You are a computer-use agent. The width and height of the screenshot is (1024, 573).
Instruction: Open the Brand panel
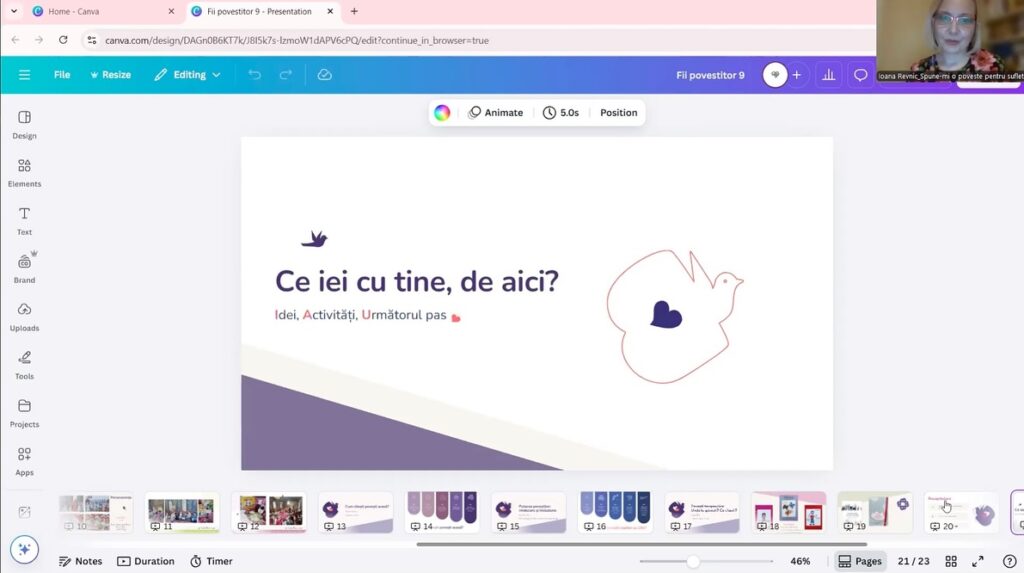tap(24, 269)
